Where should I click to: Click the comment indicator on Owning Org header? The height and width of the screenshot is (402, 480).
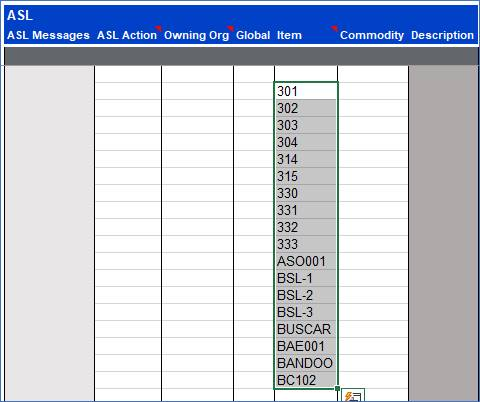point(230,28)
